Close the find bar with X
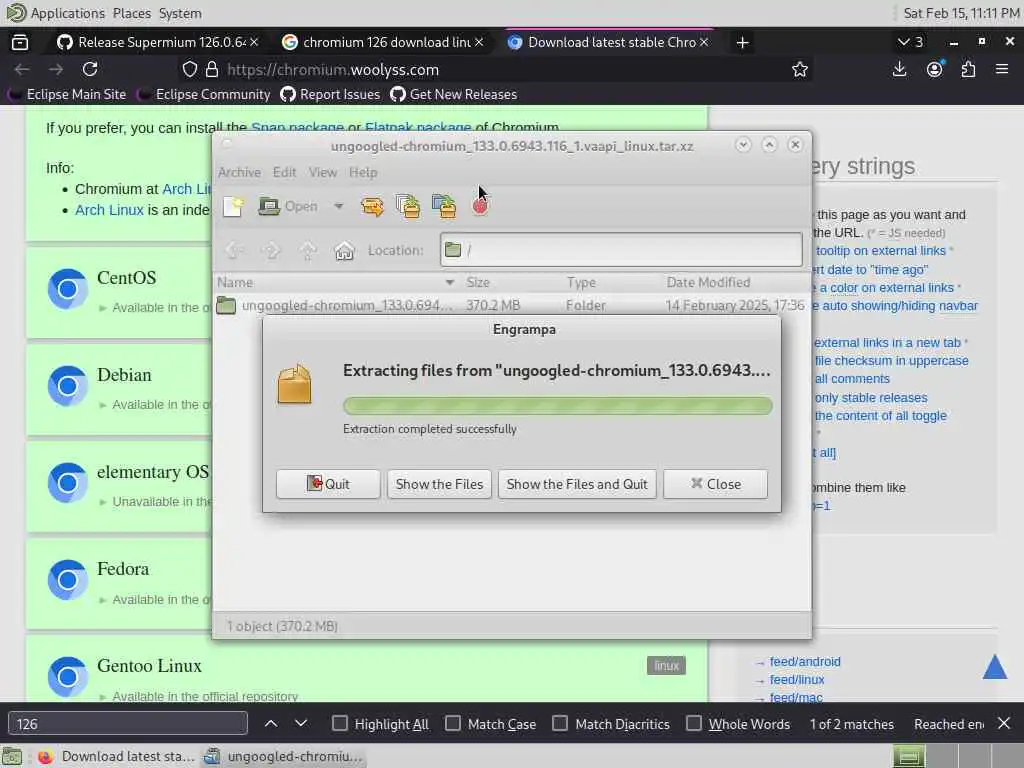 click(x=1004, y=723)
